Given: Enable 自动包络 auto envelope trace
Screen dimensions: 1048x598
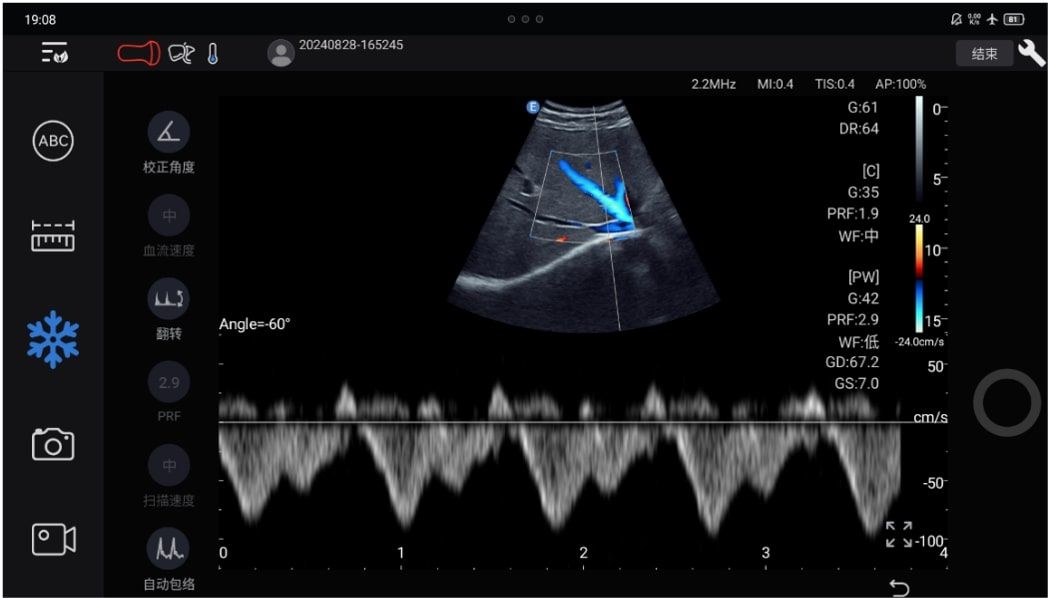Looking at the screenshot, I should (x=168, y=547).
